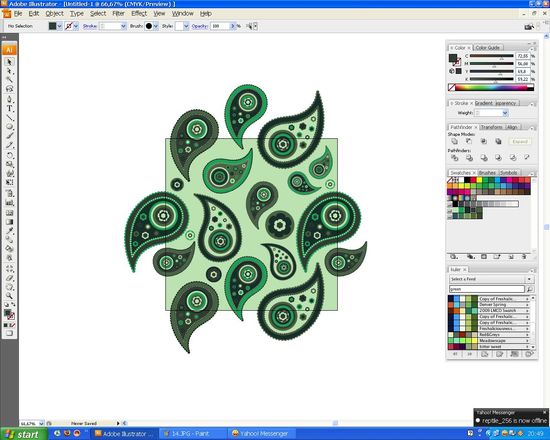550x440 pixels.
Task: Select the Selection (black arrow) tool
Action: point(9,62)
